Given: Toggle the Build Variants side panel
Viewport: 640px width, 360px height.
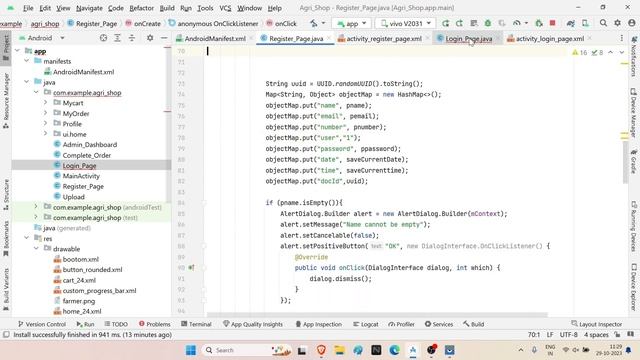Looking at the screenshot, I should [6, 289].
